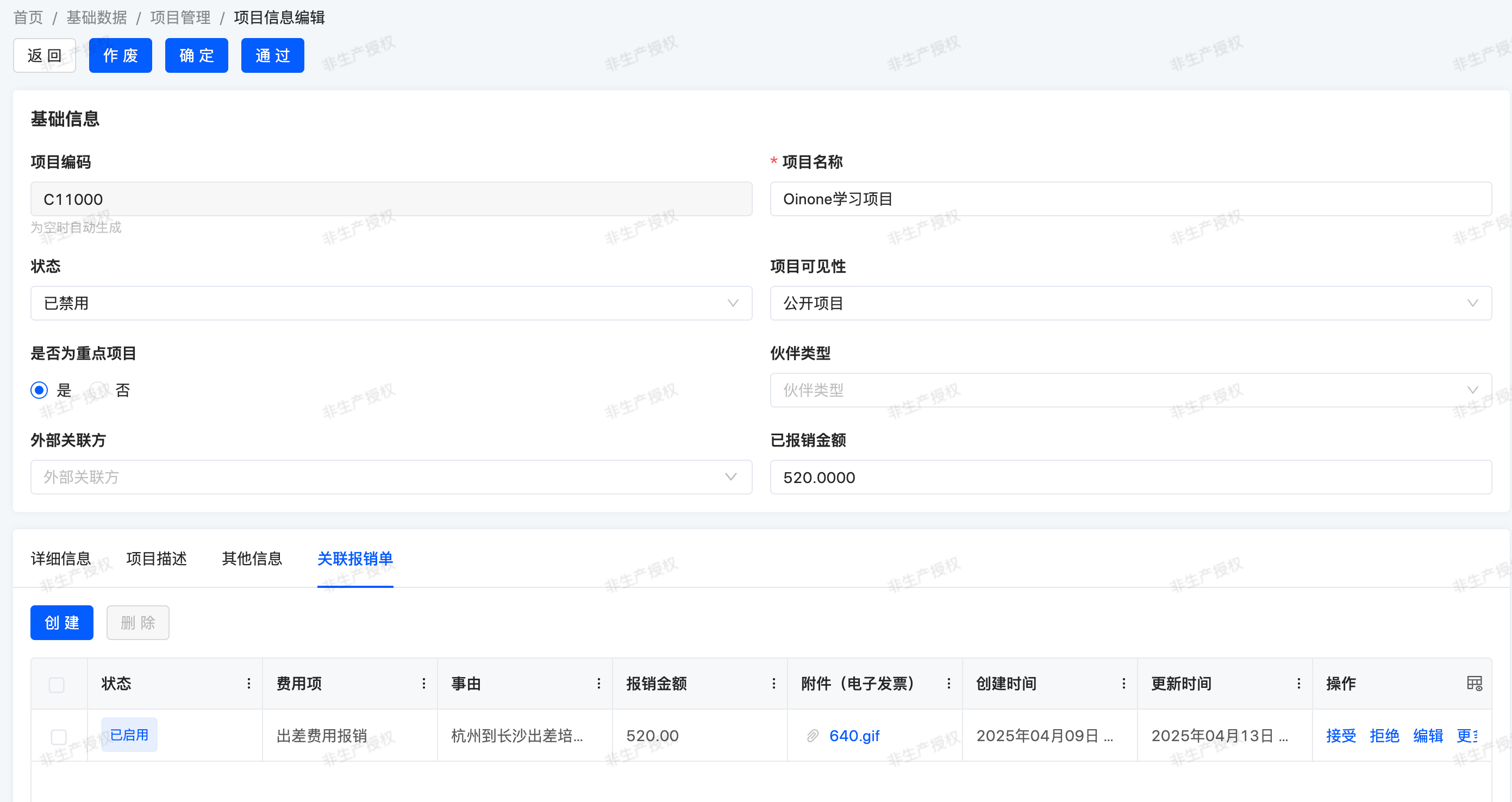This screenshot has width=1512, height=802.
Task: Open the 费用项 column options menu icon
Action: [x=424, y=684]
